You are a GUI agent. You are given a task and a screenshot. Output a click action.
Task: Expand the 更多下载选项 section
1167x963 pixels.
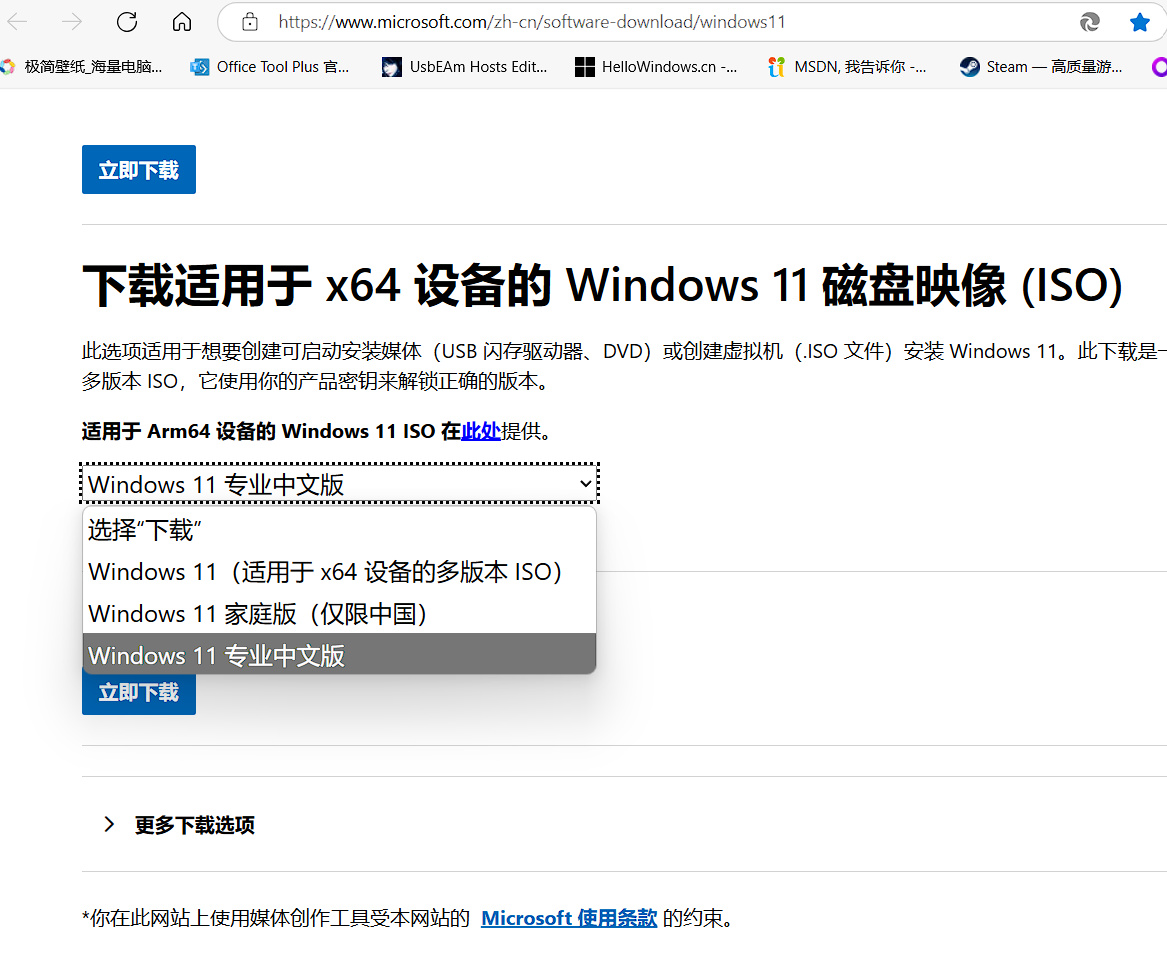pos(180,825)
